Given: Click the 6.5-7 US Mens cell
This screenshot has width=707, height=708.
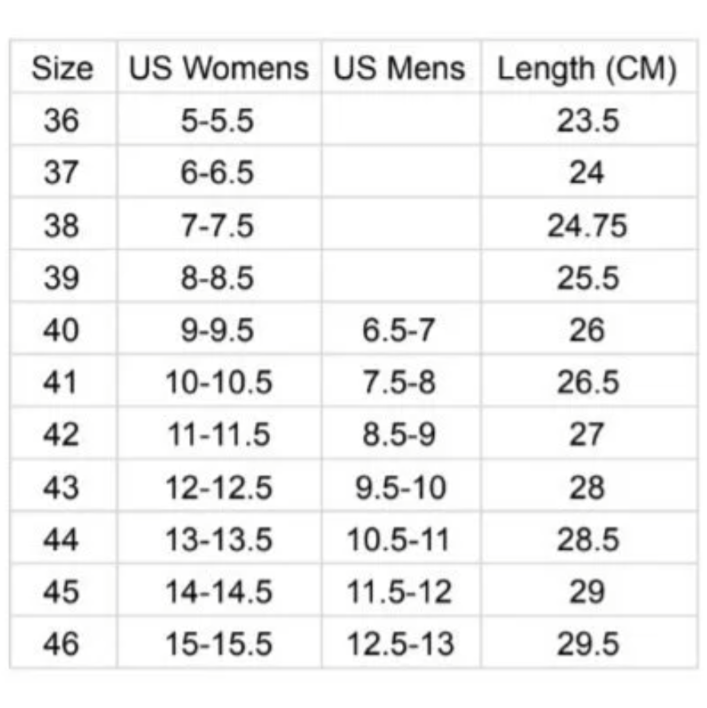Looking at the screenshot, I should 400,330.
